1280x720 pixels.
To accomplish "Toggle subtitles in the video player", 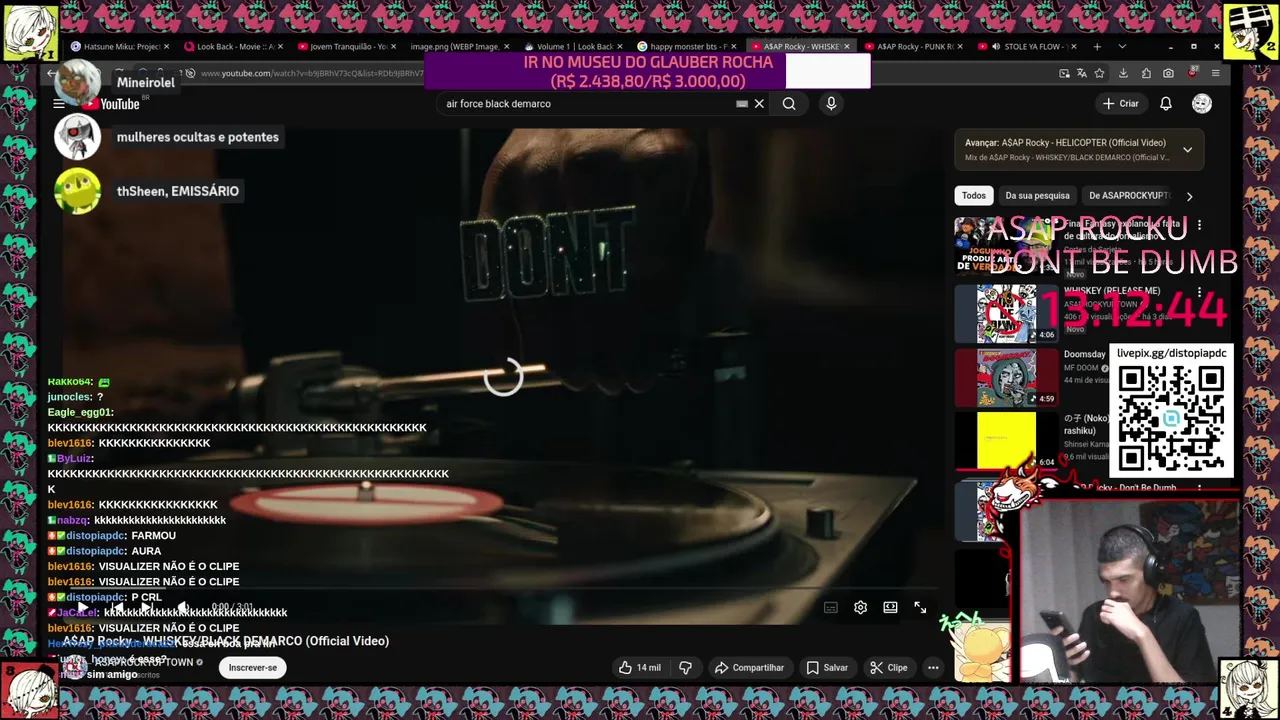I will tap(830, 607).
